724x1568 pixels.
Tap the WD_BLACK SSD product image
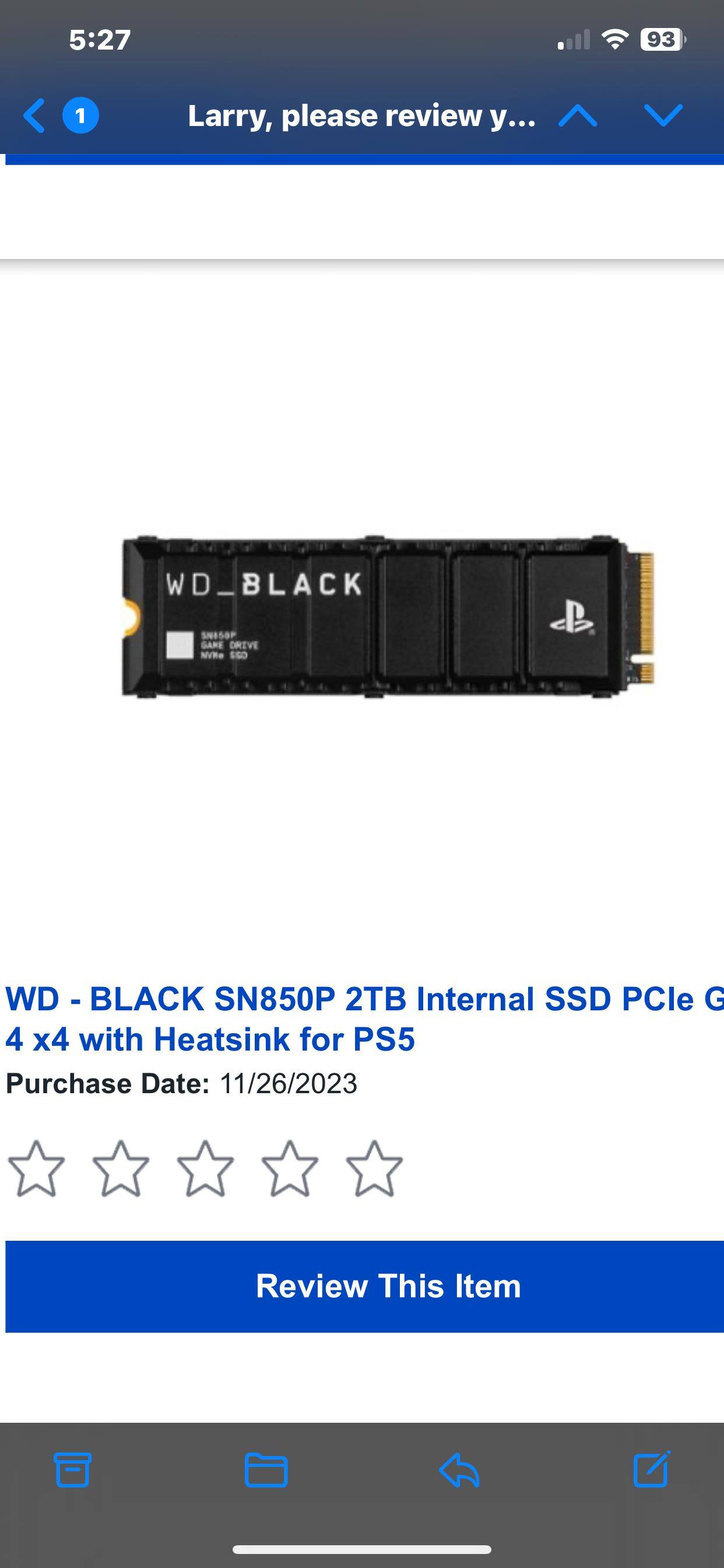[388, 616]
